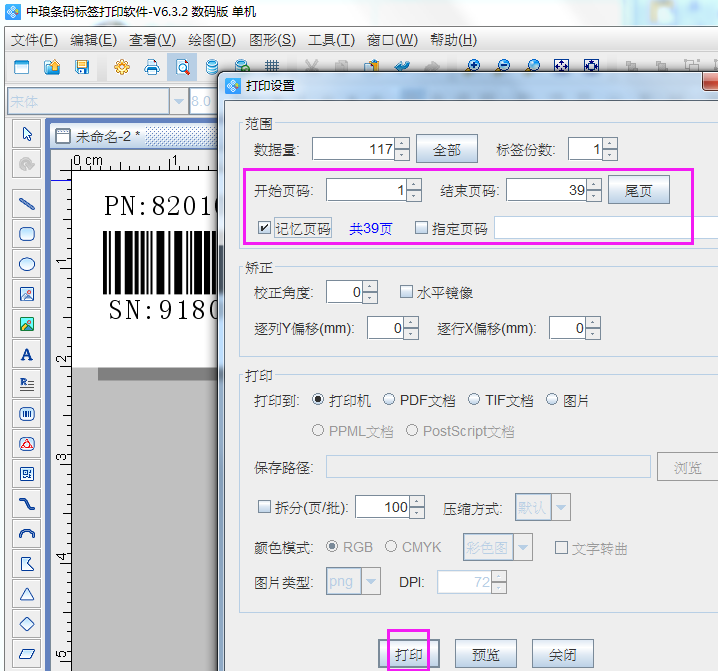Decrease the 结束页码 spinner value
Screen dimensions: 718x671
[x=594, y=195]
